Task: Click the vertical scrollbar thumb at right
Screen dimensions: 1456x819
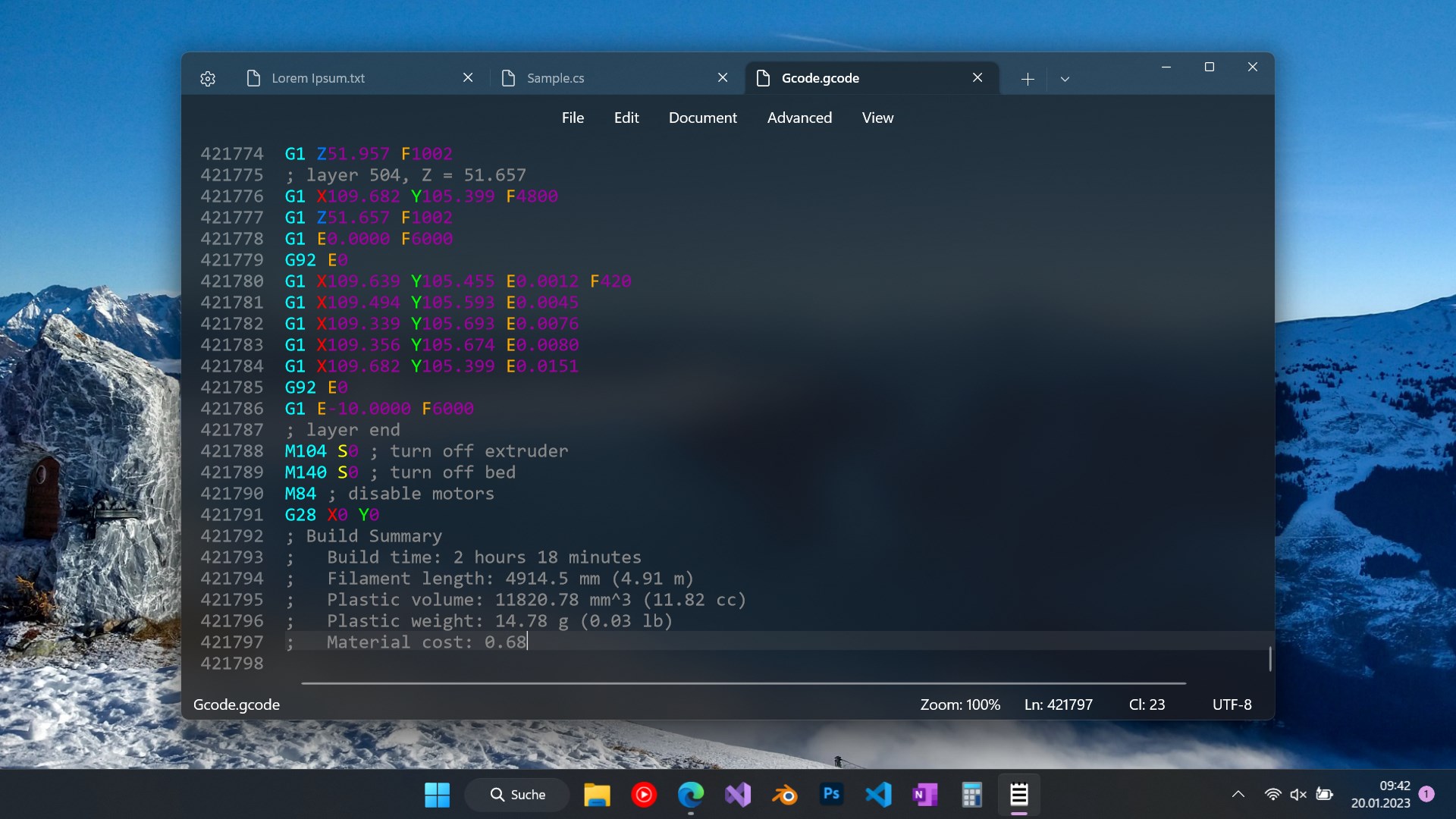Action: [x=1270, y=658]
